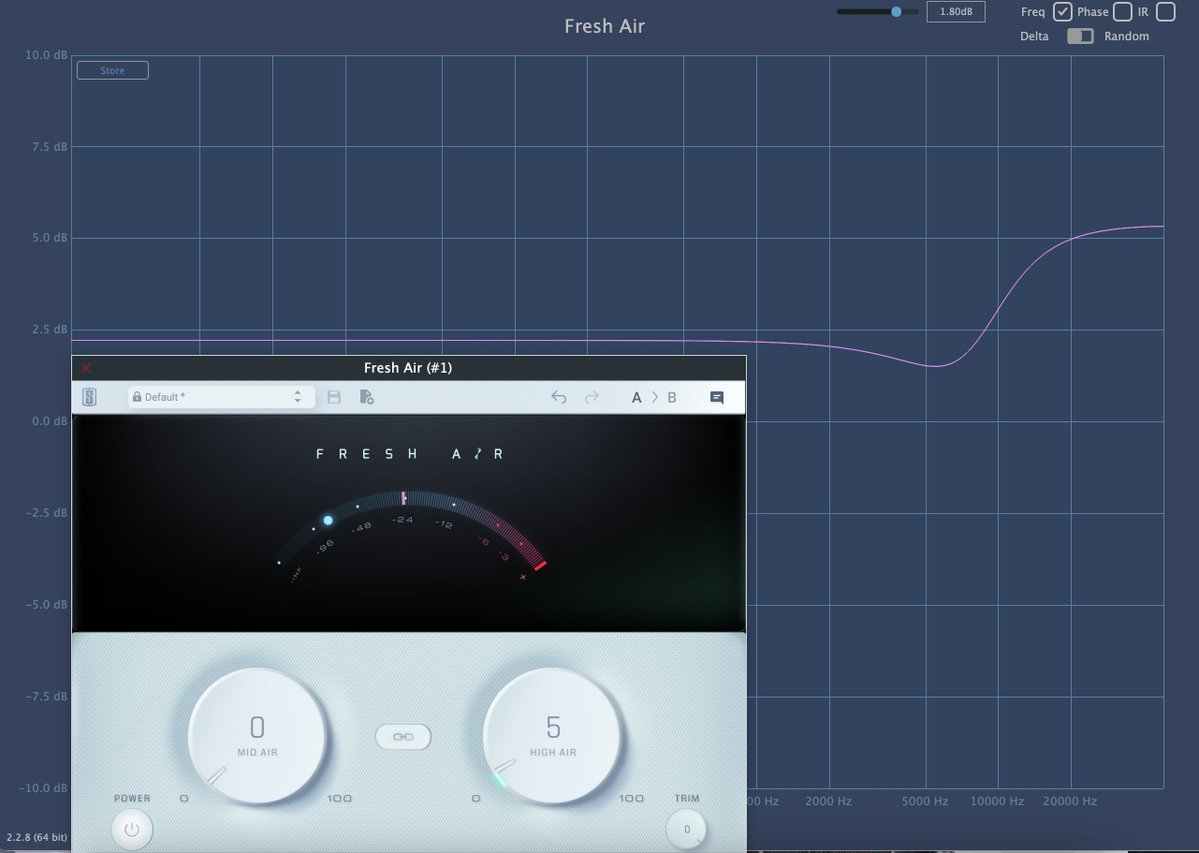Open the save-preset-as icon

coord(366,396)
